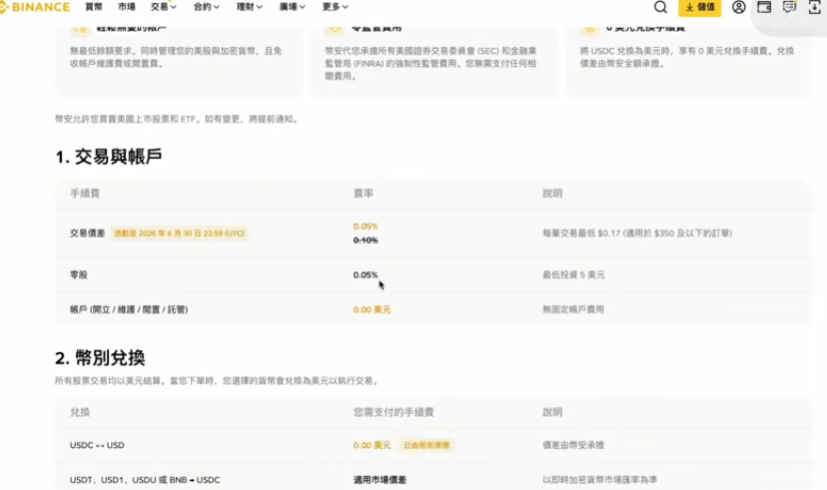Click the yellow badge next to USDC fee
Screen dimensions: 827x490
(x=427, y=445)
